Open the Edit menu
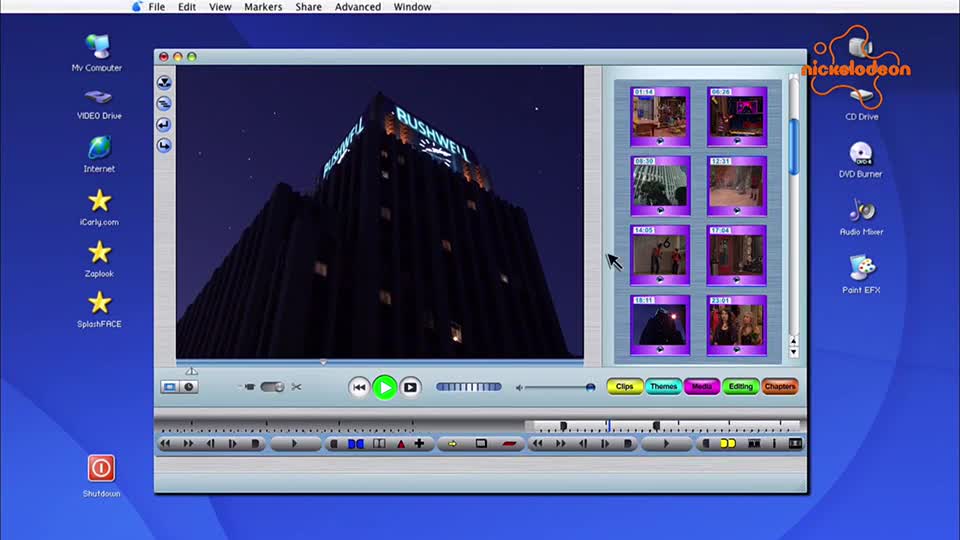 click(187, 7)
